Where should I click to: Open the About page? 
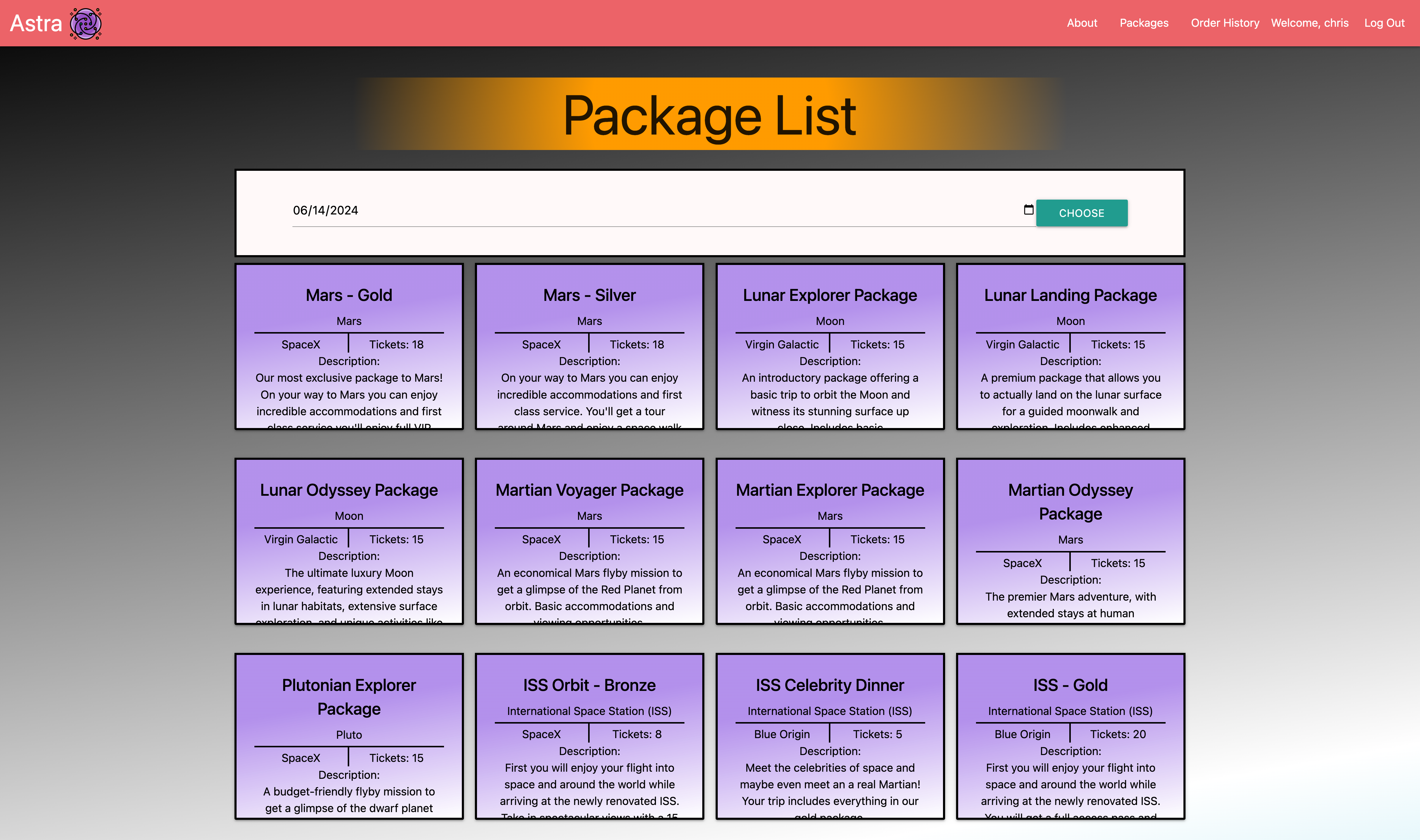[1081, 23]
